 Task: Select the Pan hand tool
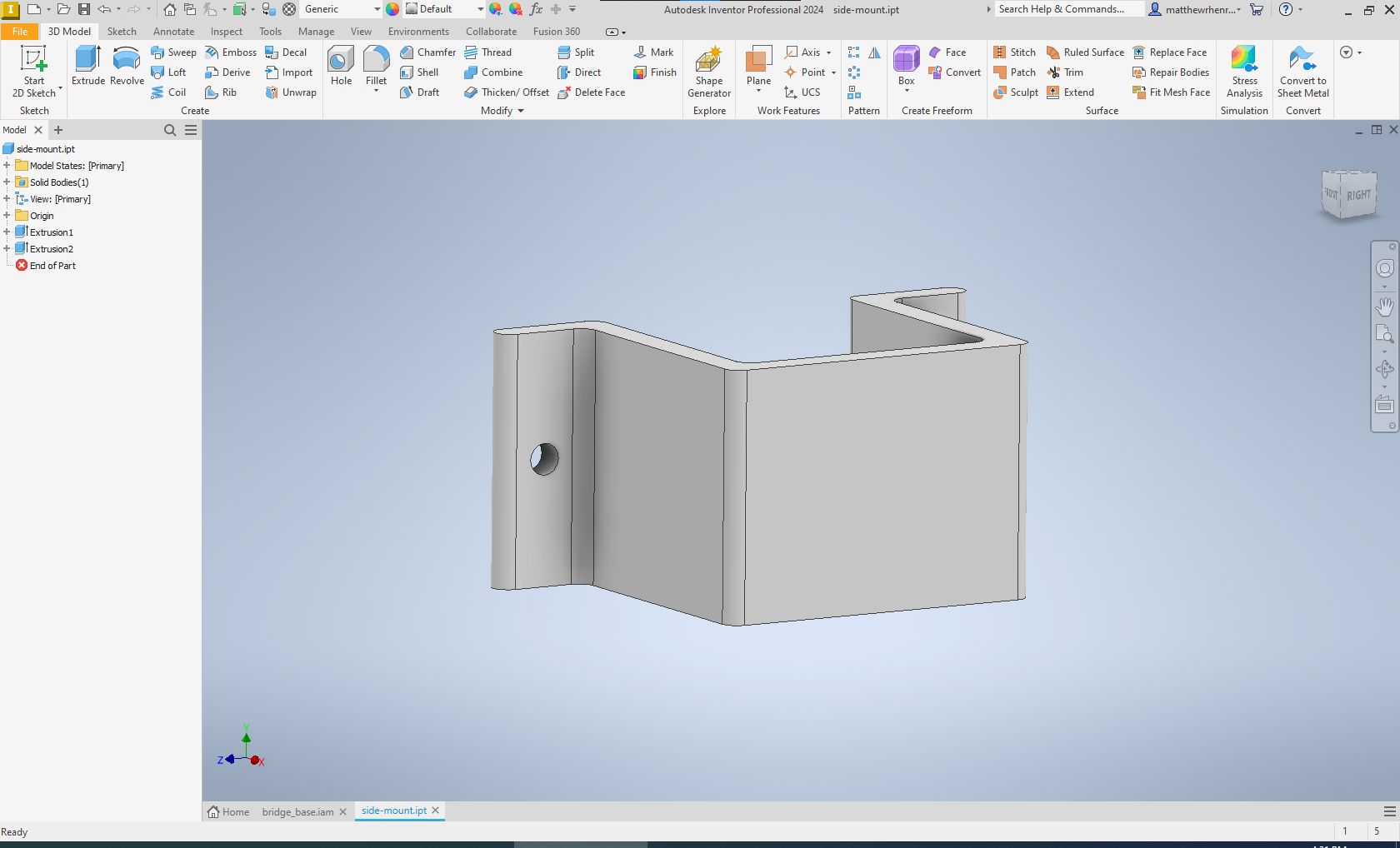pos(1384,307)
